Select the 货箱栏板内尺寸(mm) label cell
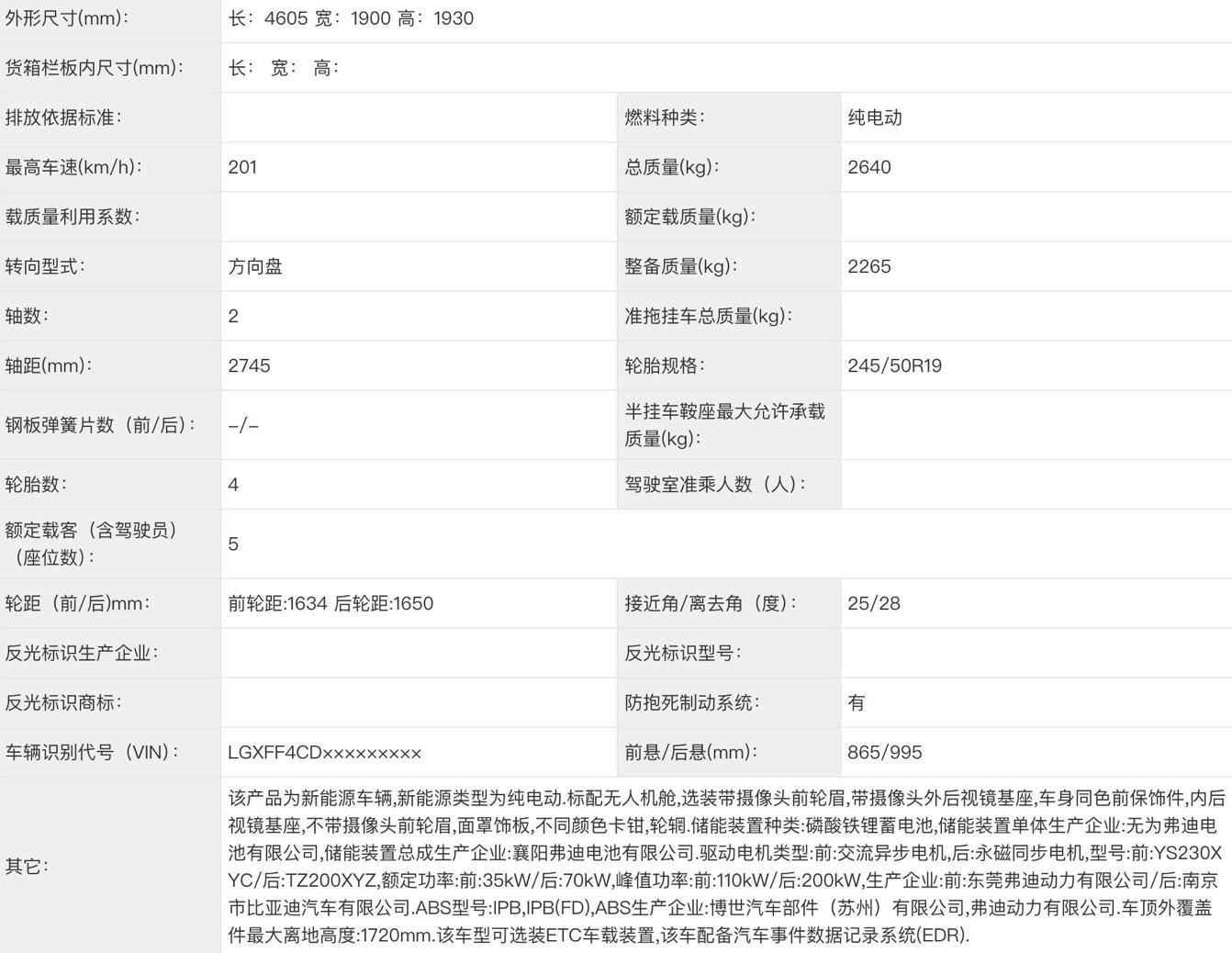Screen dimensions: 1232x953 pyautogui.click(x=94, y=68)
